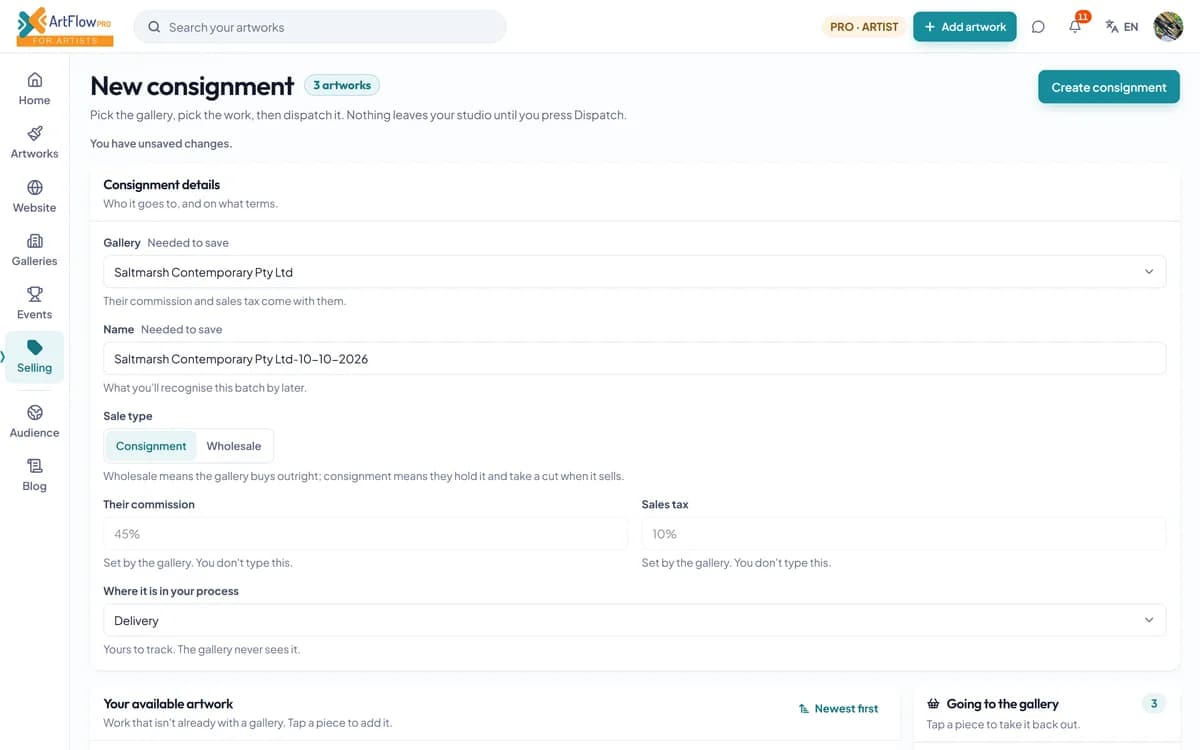Click the "Consignment details" heading
The width and height of the screenshot is (1200, 750).
coord(162,185)
